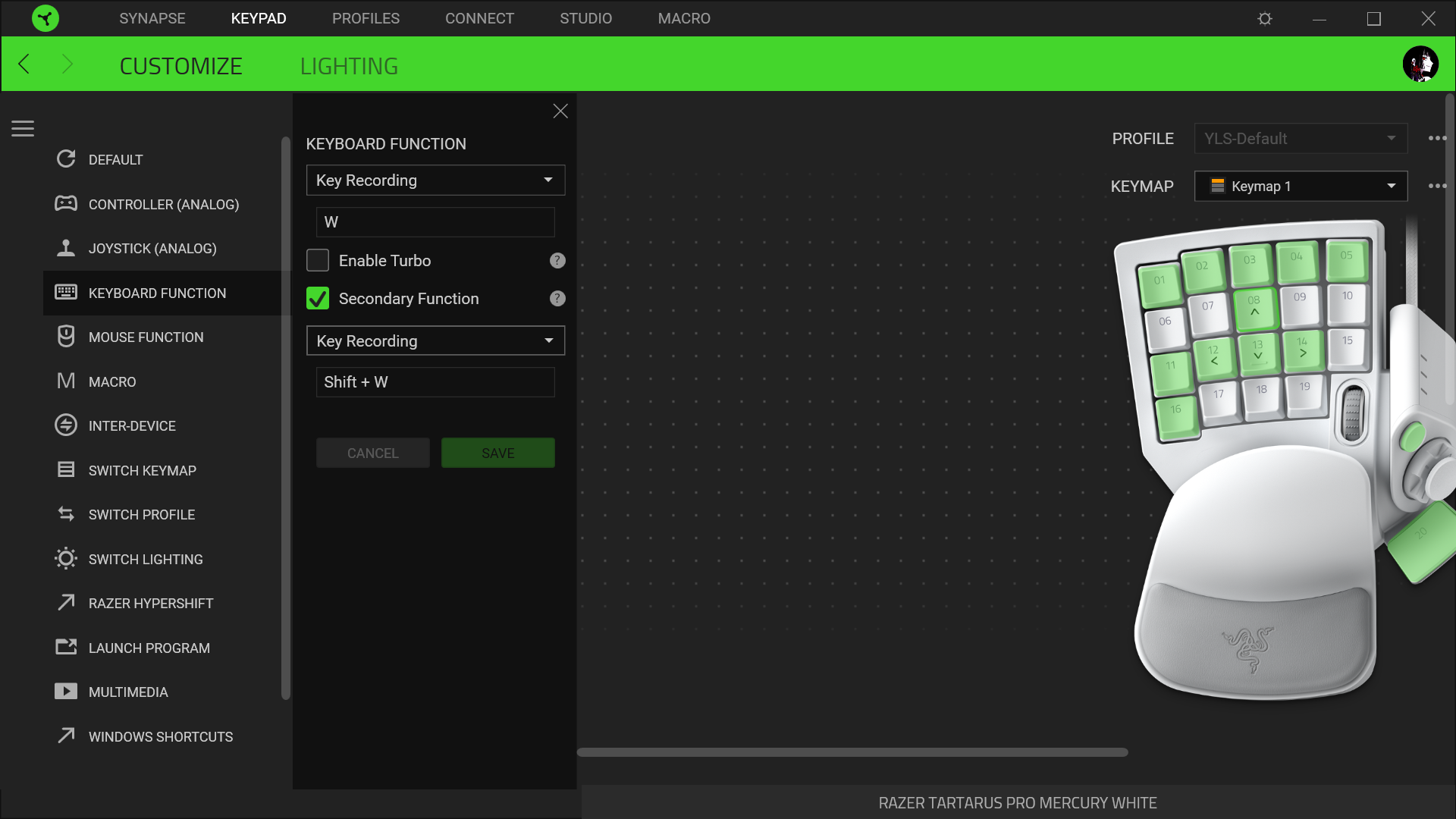Select the Macro M icon
This screenshot has width=1456, height=819.
(x=66, y=381)
